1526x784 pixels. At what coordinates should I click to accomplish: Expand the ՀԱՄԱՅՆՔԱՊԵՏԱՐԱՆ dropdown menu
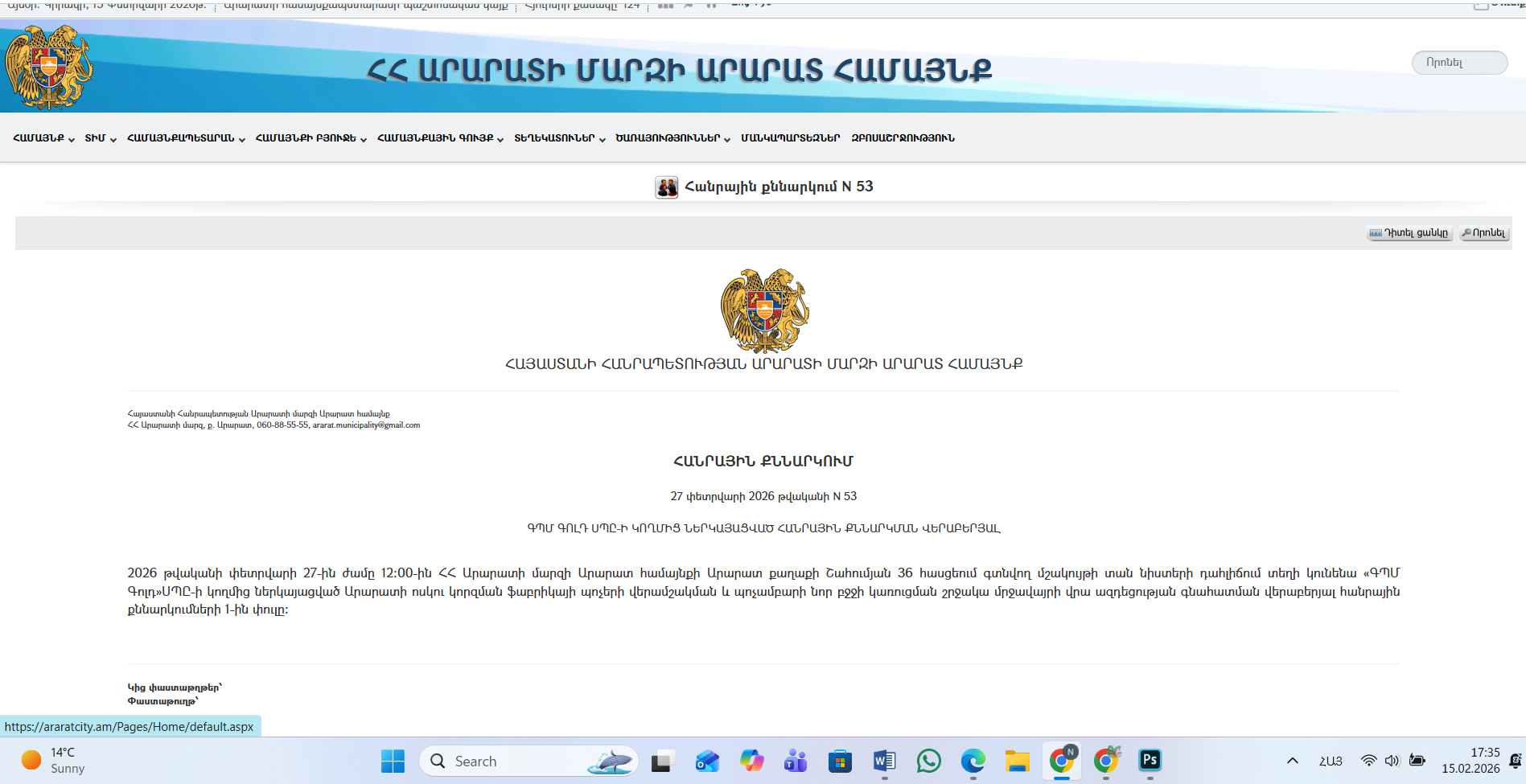(186, 138)
